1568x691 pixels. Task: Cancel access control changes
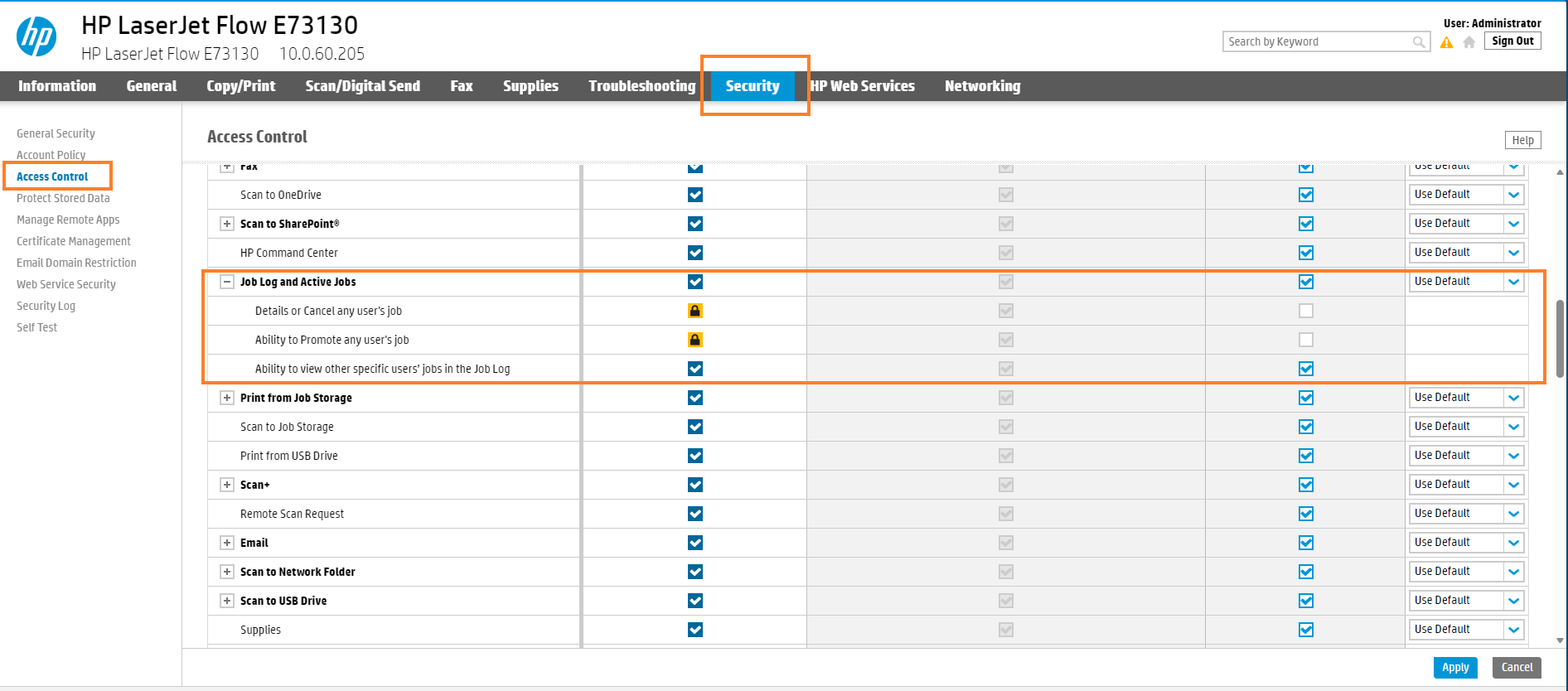click(1517, 667)
